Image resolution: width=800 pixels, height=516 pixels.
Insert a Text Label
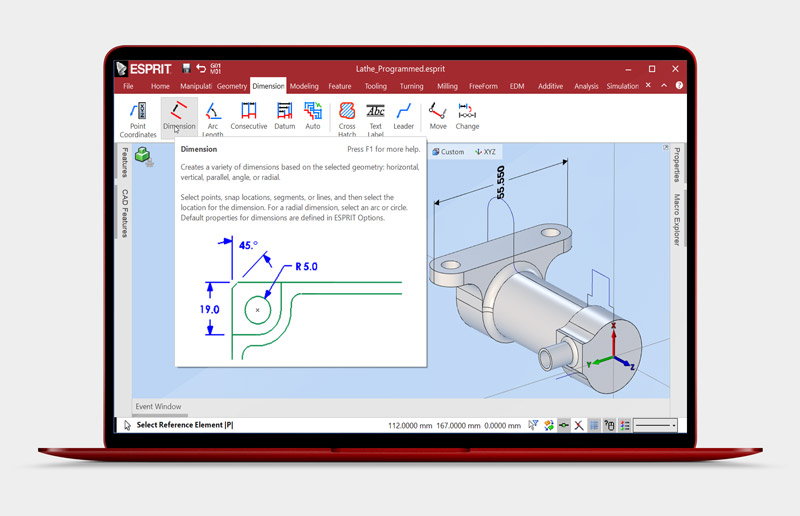coord(375,116)
